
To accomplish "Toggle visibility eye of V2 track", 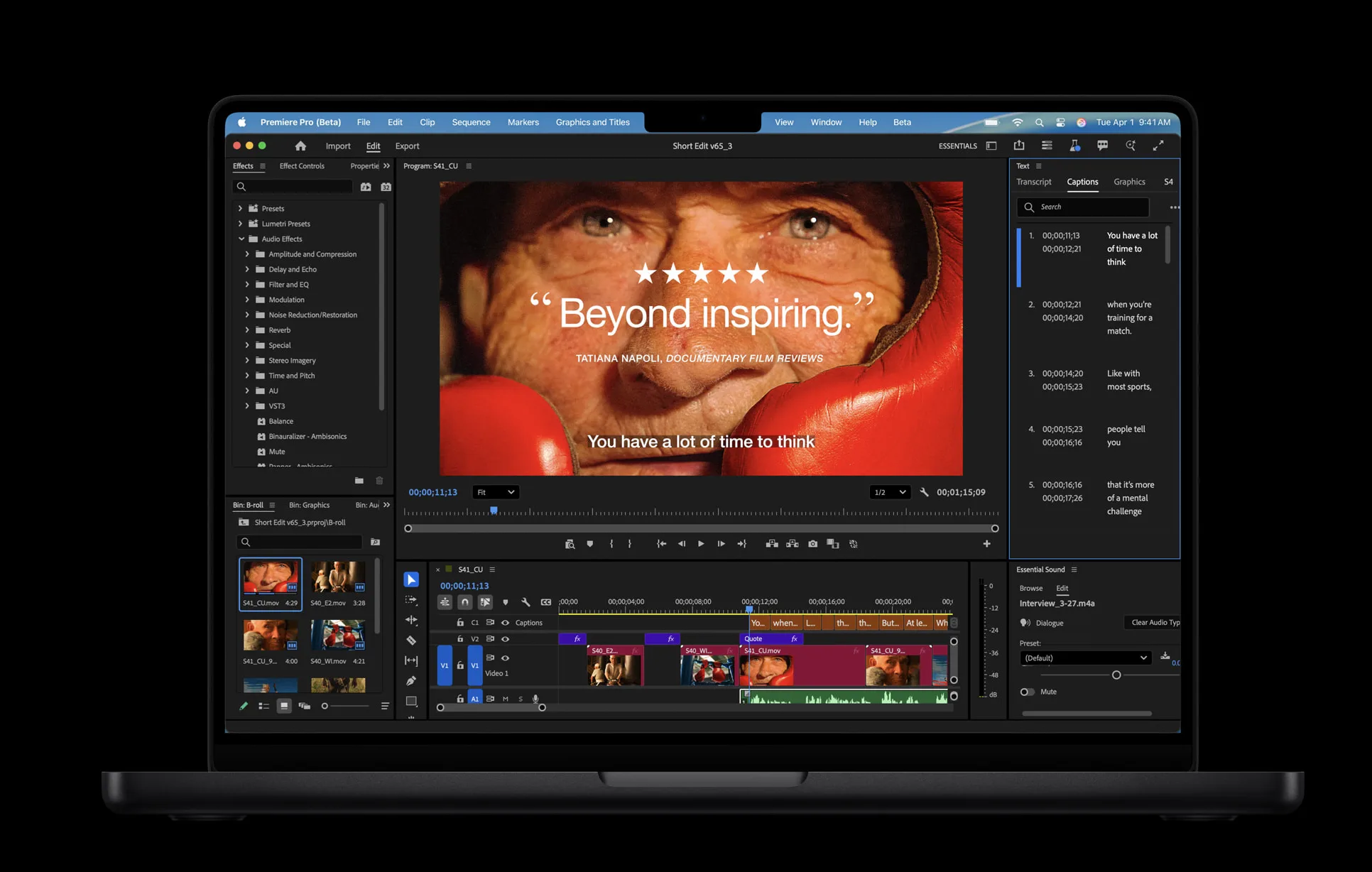I will [x=505, y=639].
